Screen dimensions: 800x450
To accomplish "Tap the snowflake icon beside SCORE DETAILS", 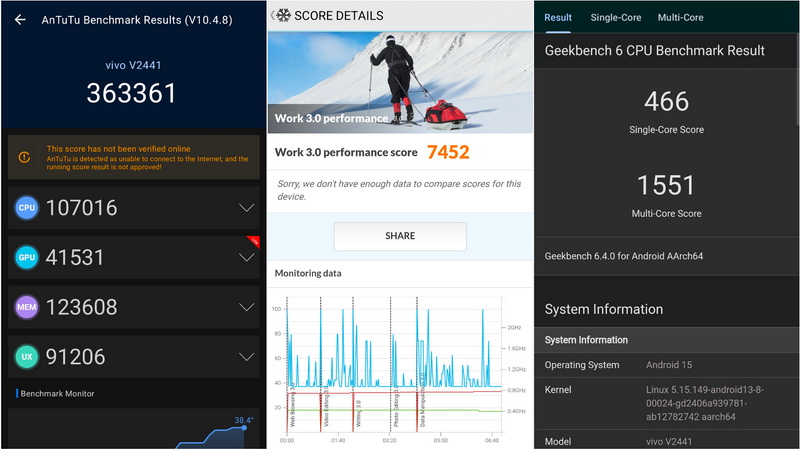I will click(284, 16).
